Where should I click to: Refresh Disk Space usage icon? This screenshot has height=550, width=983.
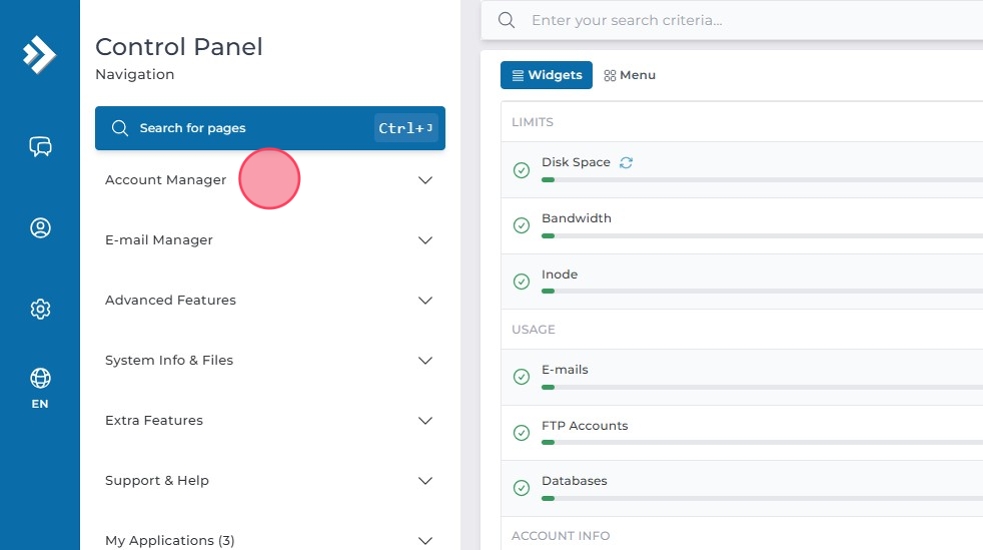click(x=626, y=163)
